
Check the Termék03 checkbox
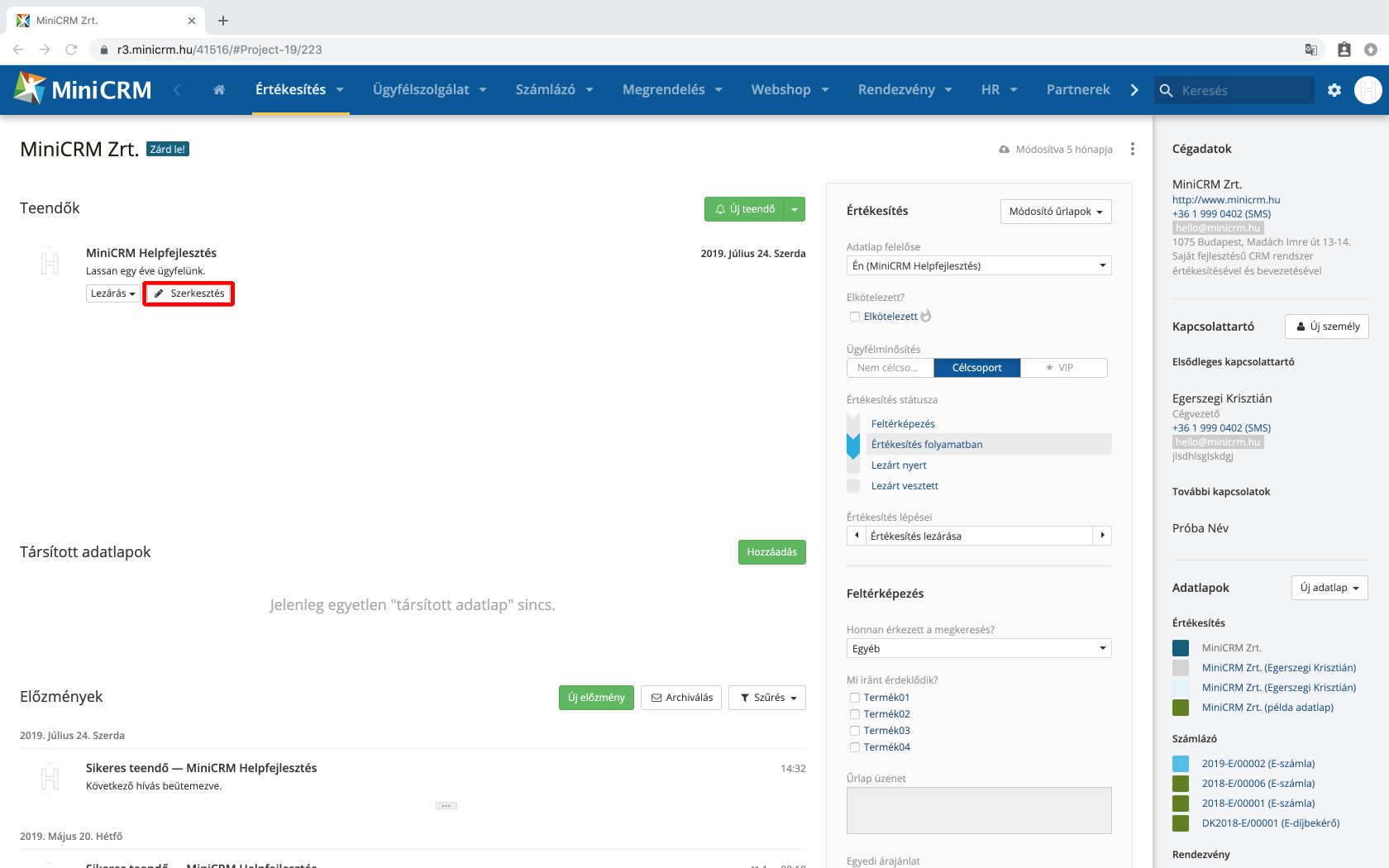[x=855, y=731]
